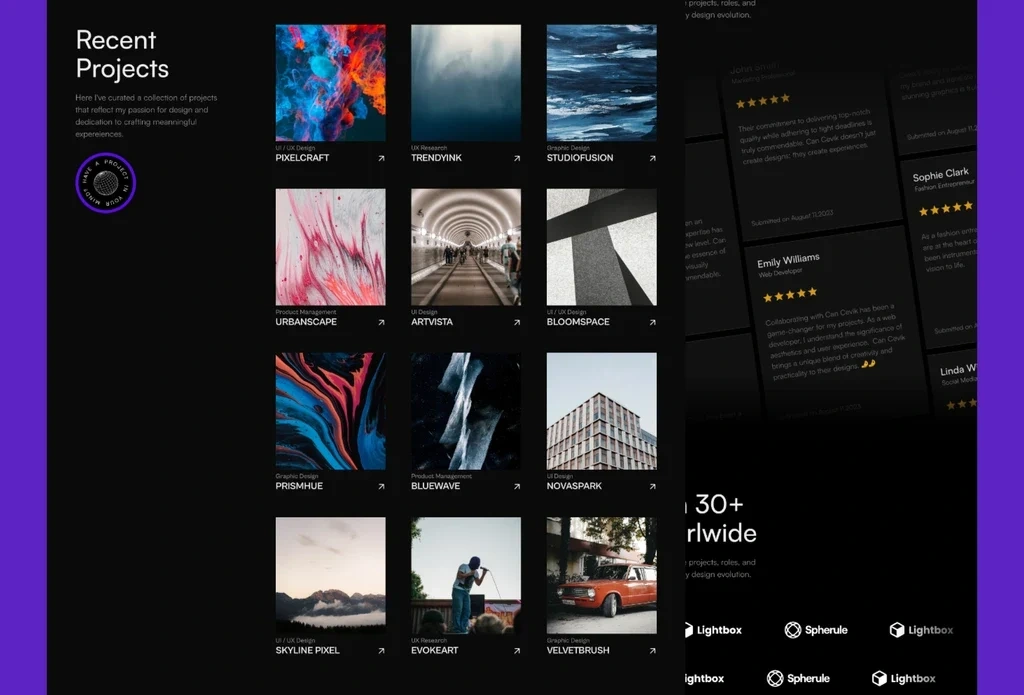1024x695 pixels.
Task: Click the arrow icon beside SKYLINE PIXEL
Action: pos(381,651)
